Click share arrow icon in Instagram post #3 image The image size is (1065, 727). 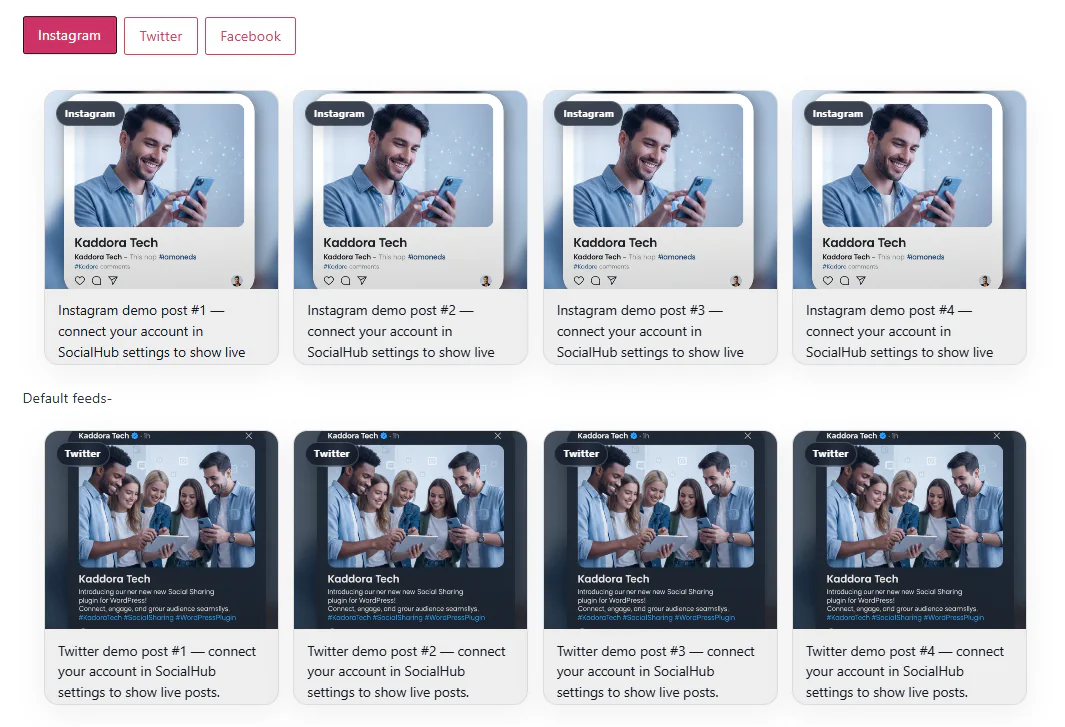[612, 281]
